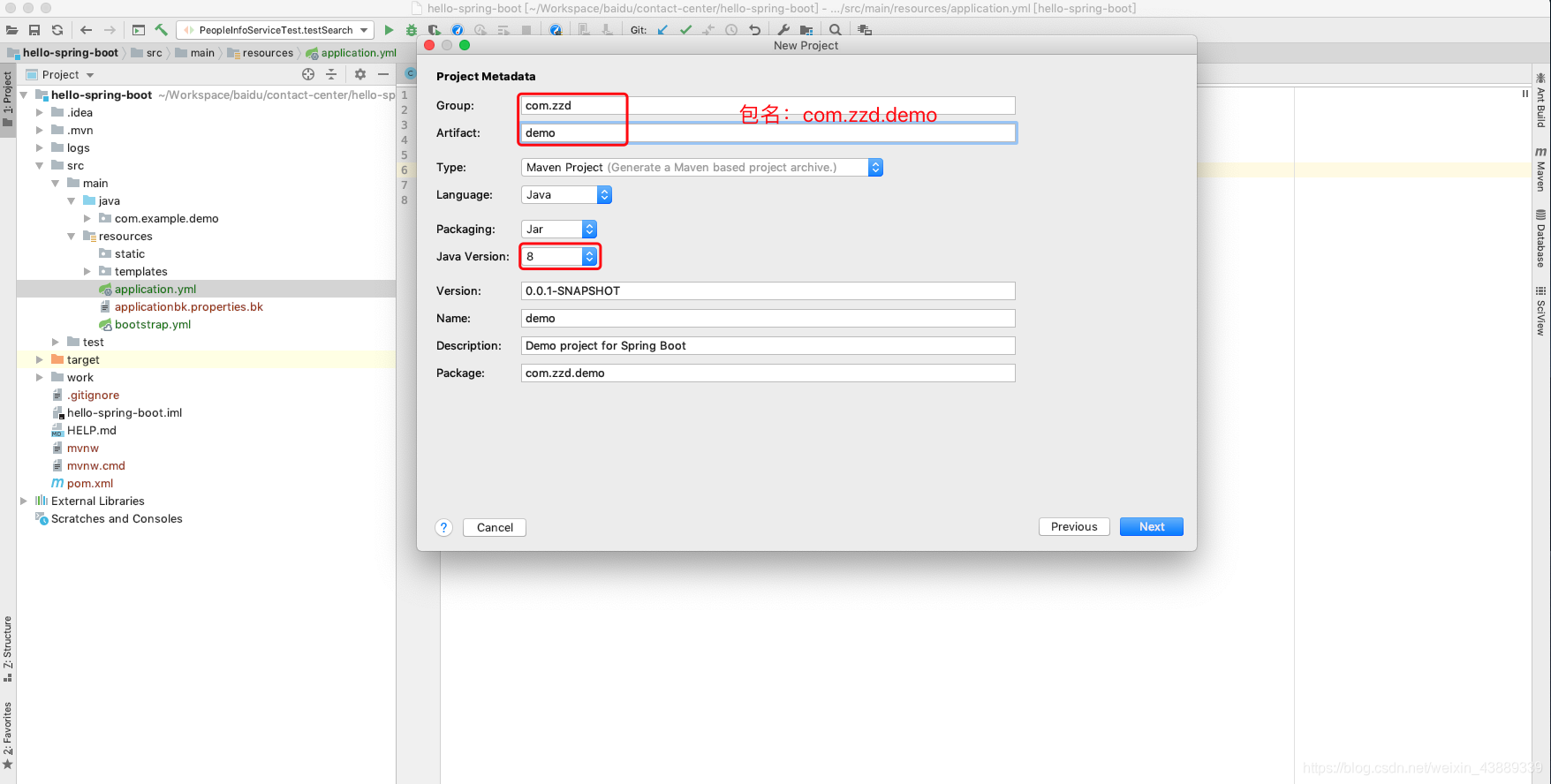
Task: Open the Maven tool window tab
Action: tap(1540, 170)
